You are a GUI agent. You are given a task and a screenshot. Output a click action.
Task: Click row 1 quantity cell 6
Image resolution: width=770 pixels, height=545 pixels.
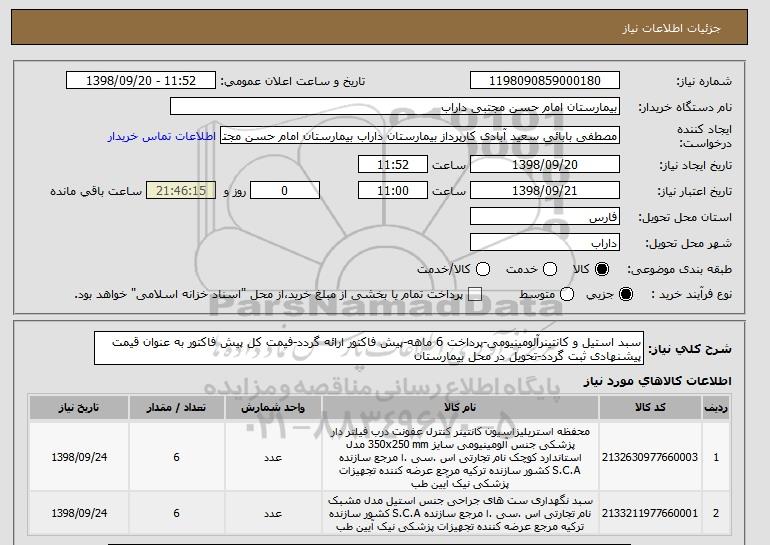click(176, 457)
